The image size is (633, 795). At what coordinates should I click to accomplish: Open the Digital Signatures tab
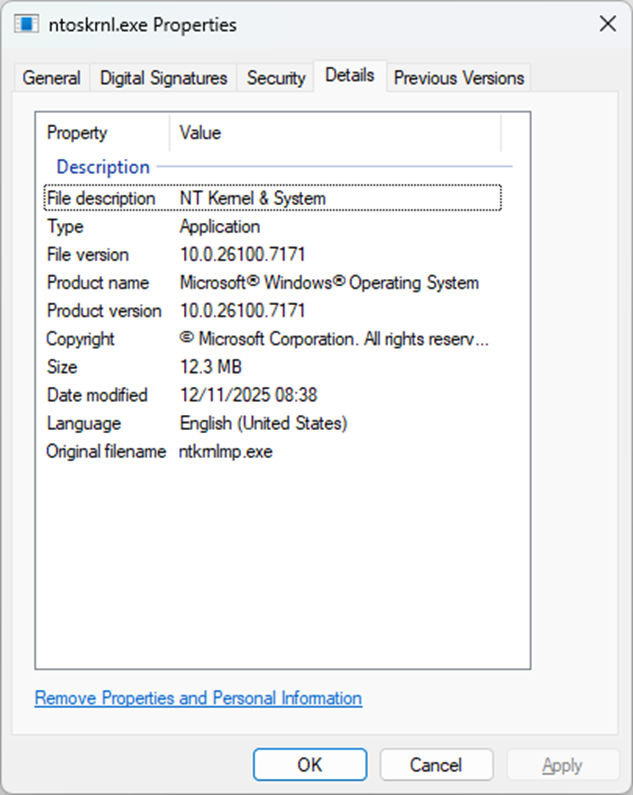pos(164,77)
